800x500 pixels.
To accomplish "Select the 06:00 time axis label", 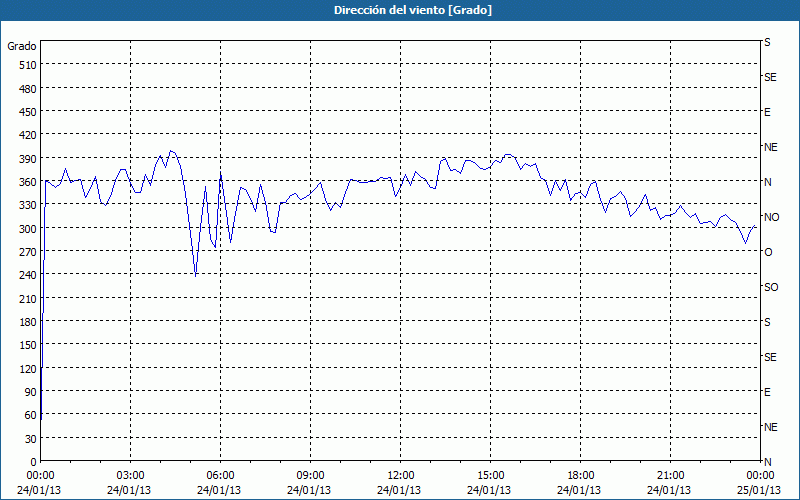I will coord(220,476).
